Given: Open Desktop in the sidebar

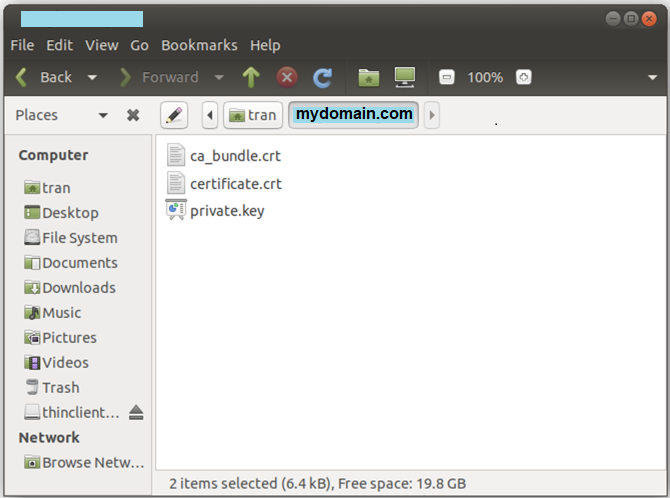Looking at the screenshot, I should pos(62,212).
